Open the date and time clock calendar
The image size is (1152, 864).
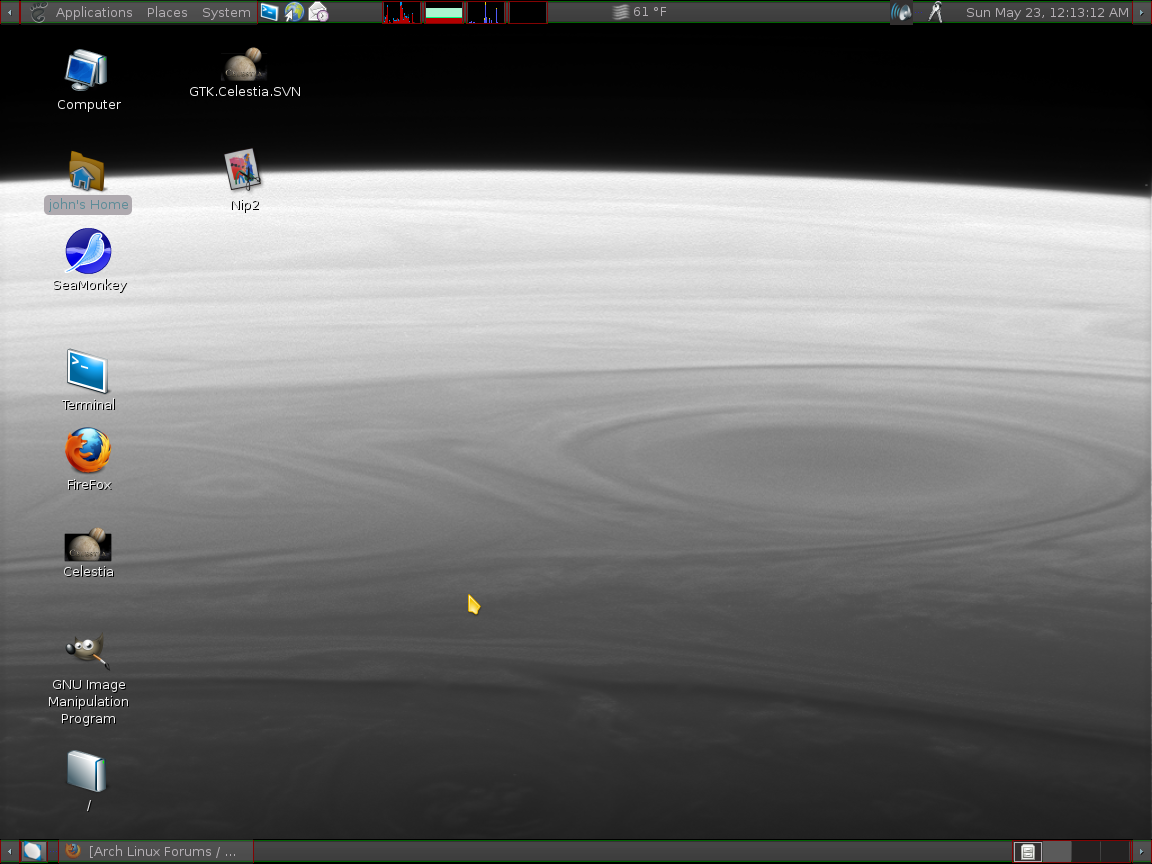pyautogui.click(x=1047, y=12)
